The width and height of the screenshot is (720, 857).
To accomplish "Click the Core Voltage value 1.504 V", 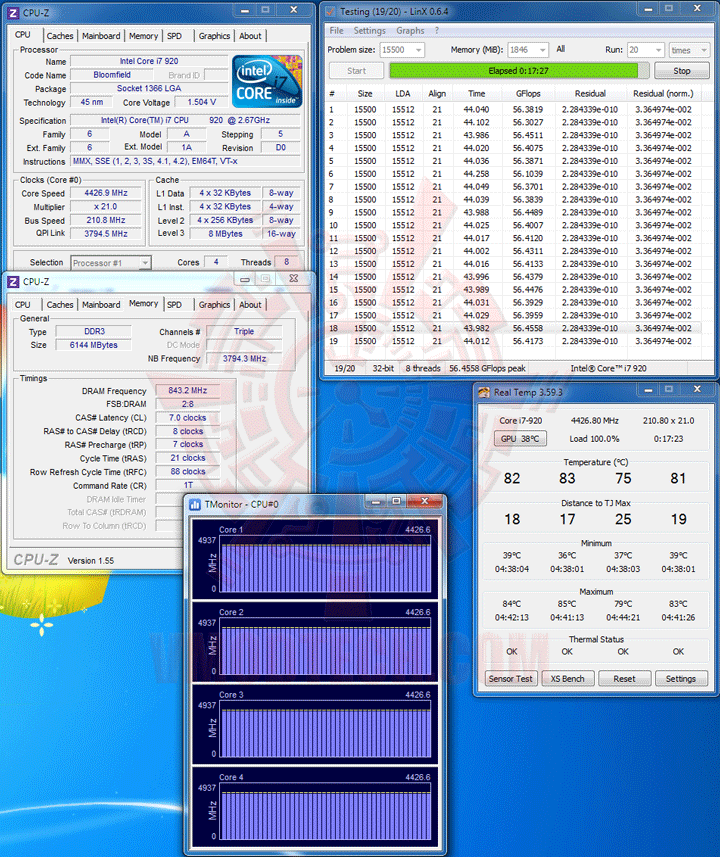I will (x=202, y=102).
